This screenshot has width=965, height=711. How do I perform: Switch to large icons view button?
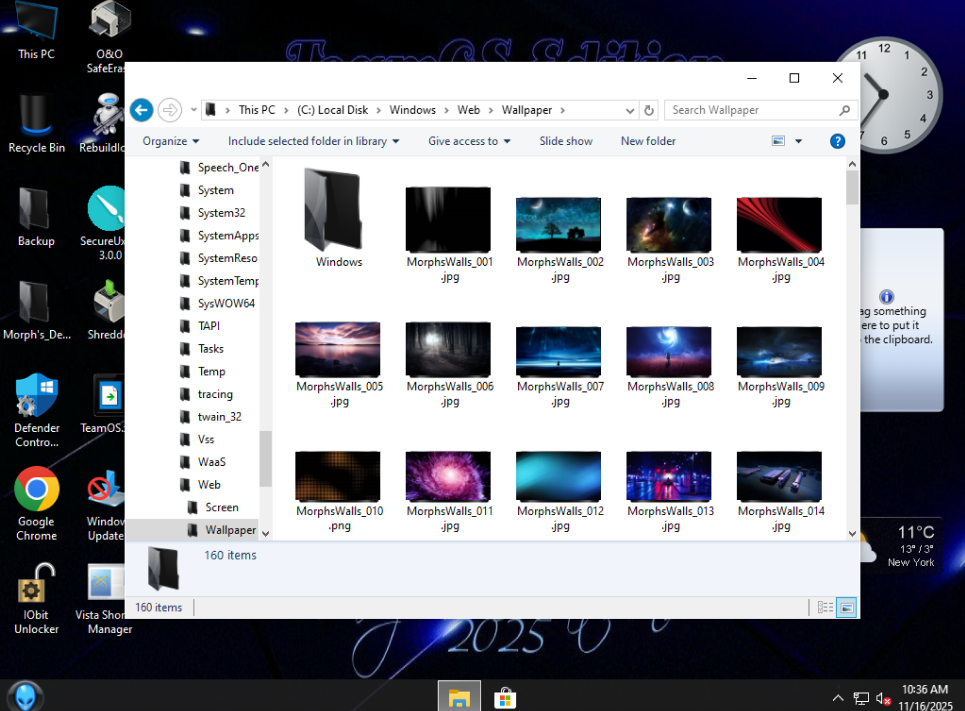click(846, 607)
